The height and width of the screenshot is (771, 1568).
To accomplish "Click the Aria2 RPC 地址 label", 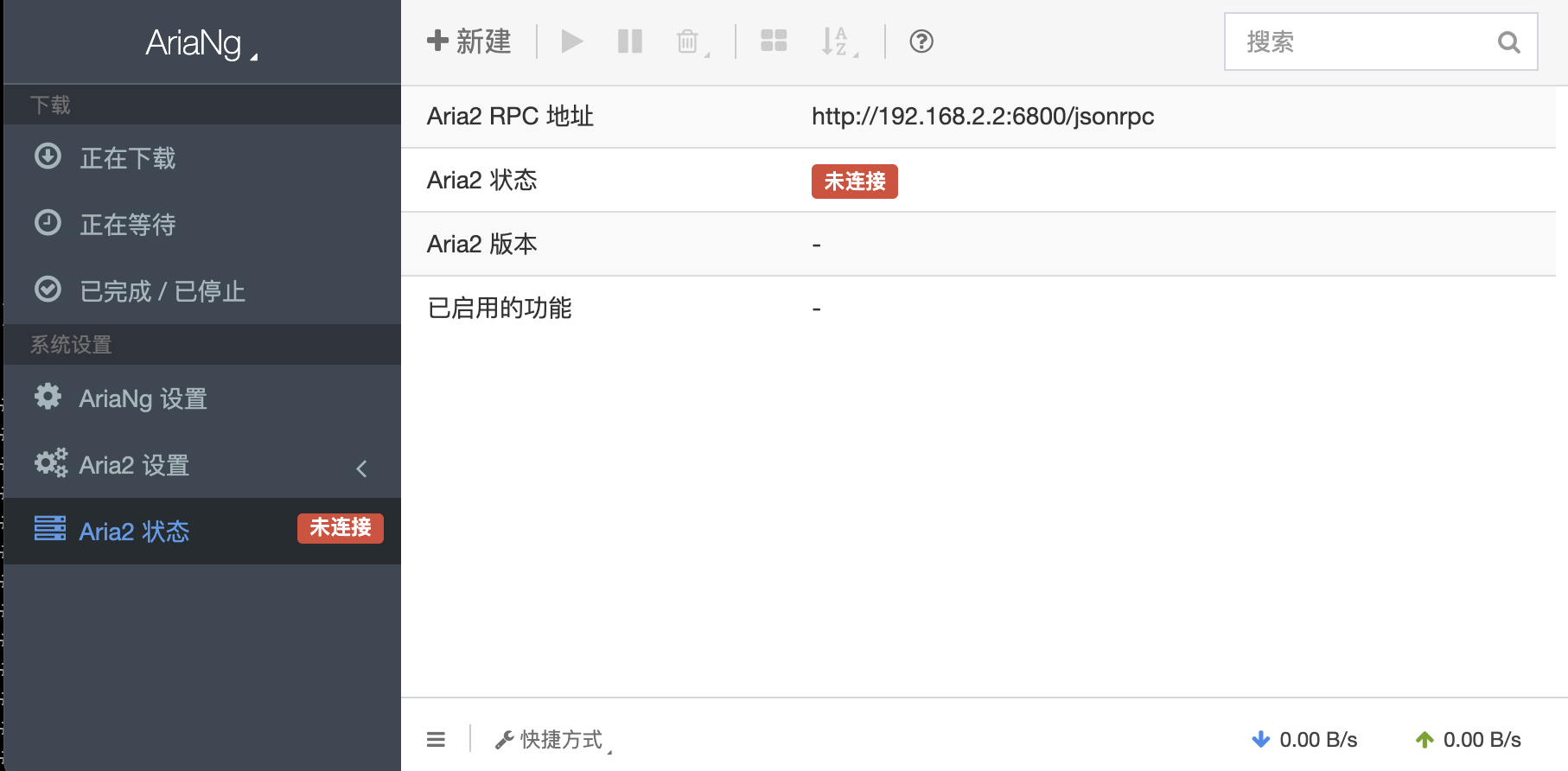I will coord(510,117).
